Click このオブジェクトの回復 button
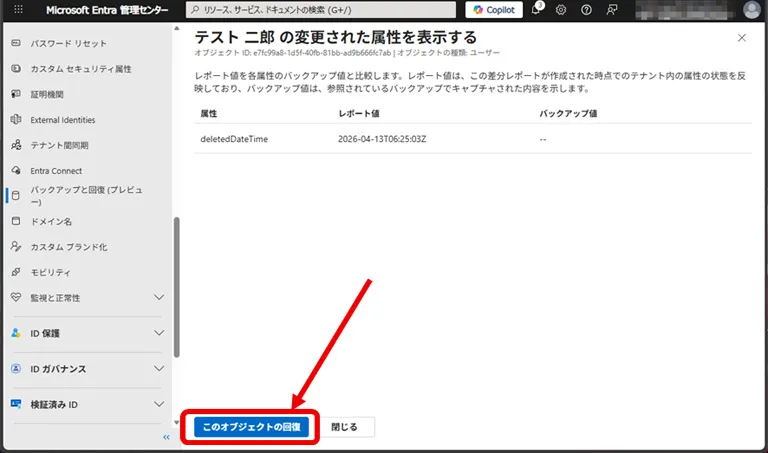The width and height of the screenshot is (768, 453). [x=251, y=427]
